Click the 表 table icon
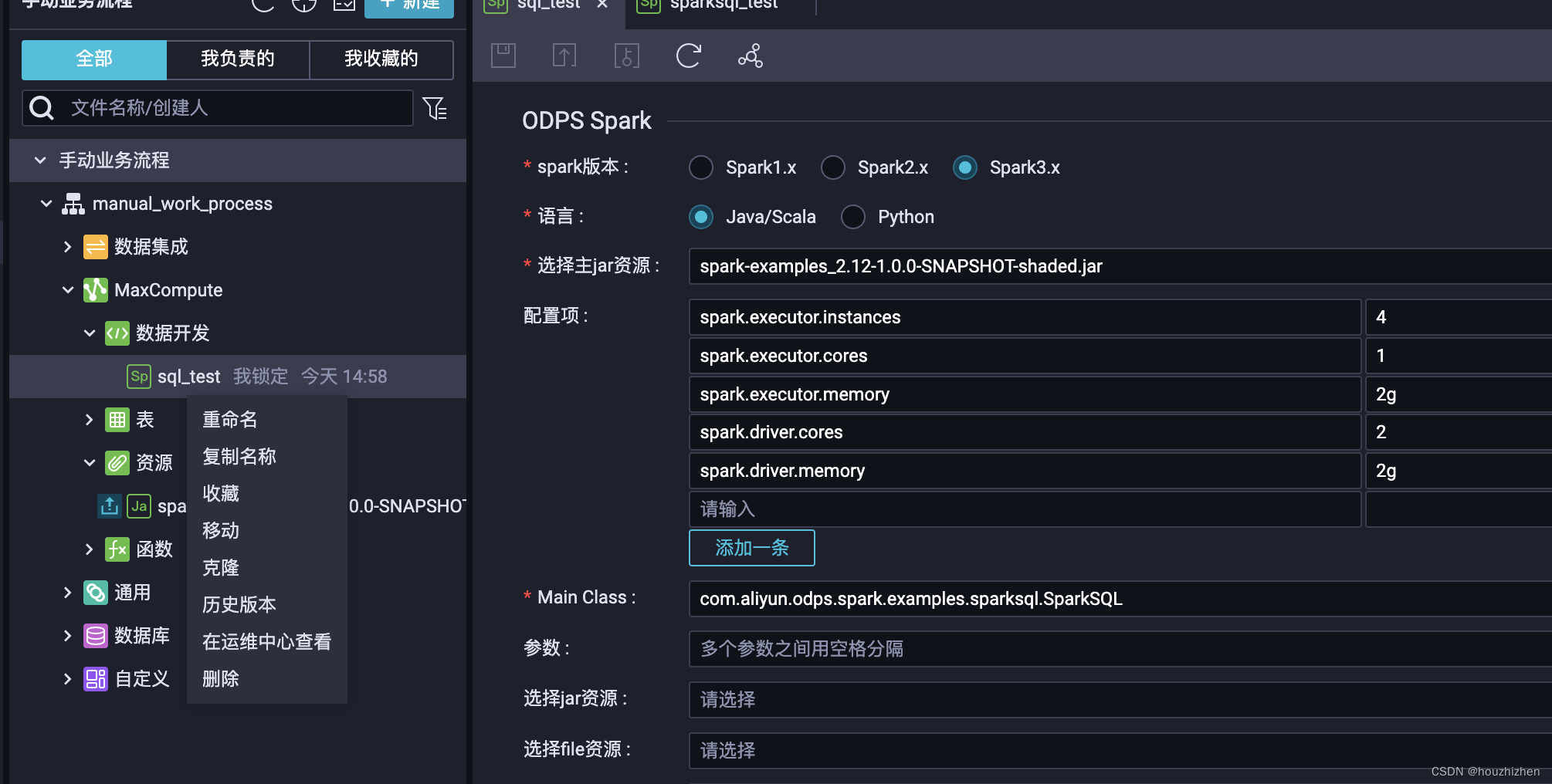The image size is (1552, 784). pyautogui.click(x=117, y=420)
